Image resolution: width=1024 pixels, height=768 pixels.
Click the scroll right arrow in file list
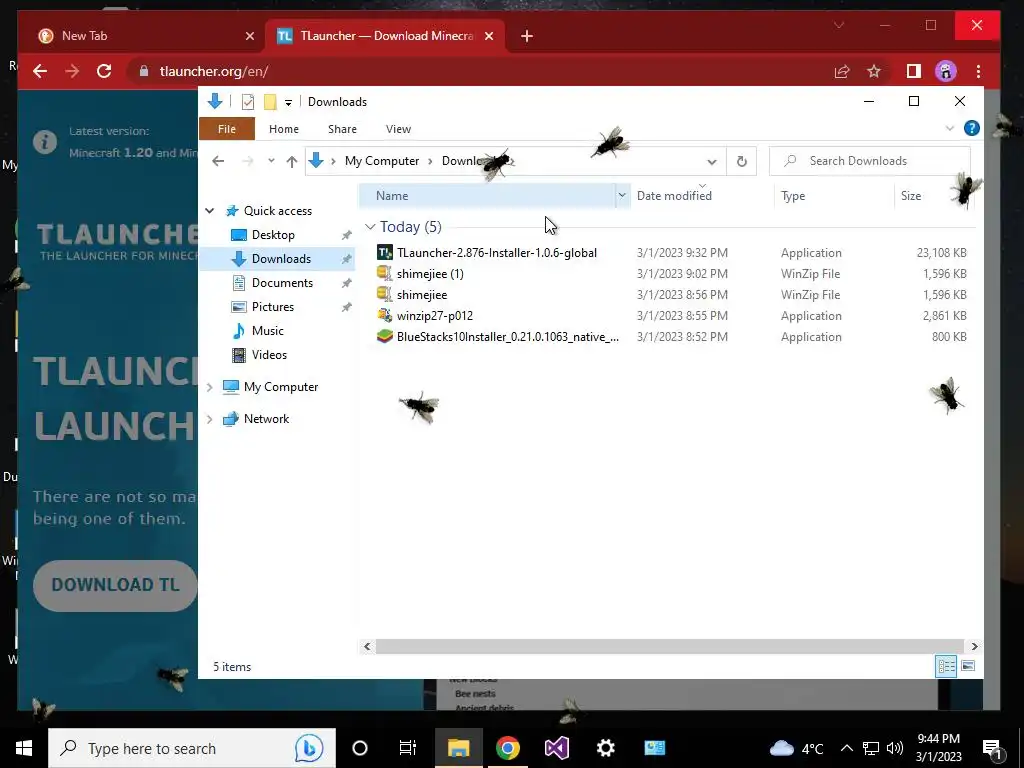tap(974, 647)
